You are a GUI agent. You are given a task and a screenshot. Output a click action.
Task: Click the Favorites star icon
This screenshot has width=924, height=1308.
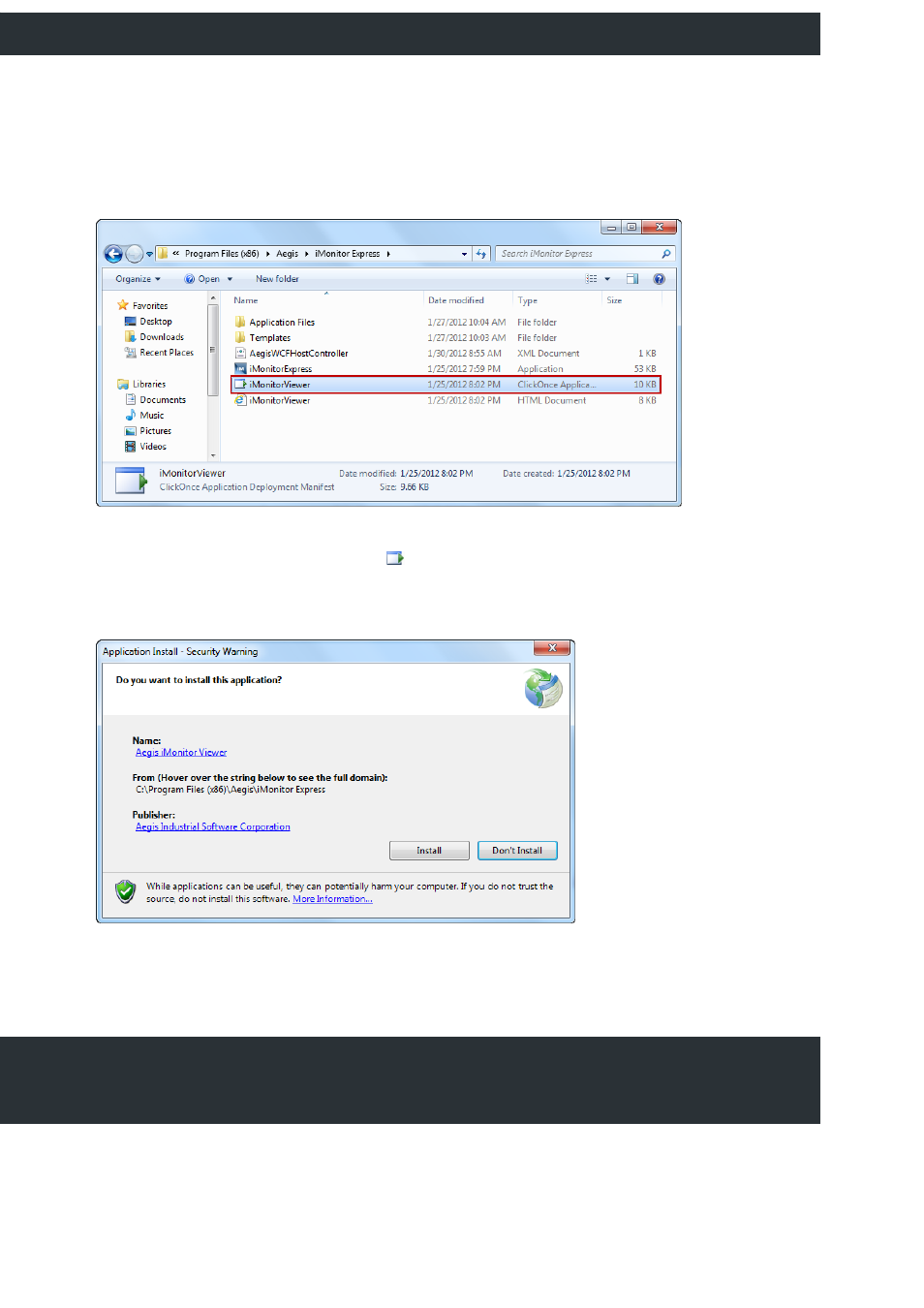(123, 305)
